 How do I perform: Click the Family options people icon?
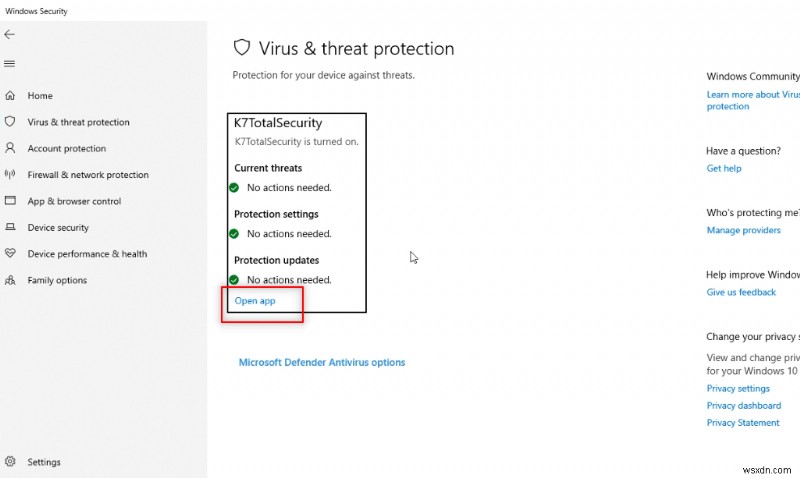10,281
